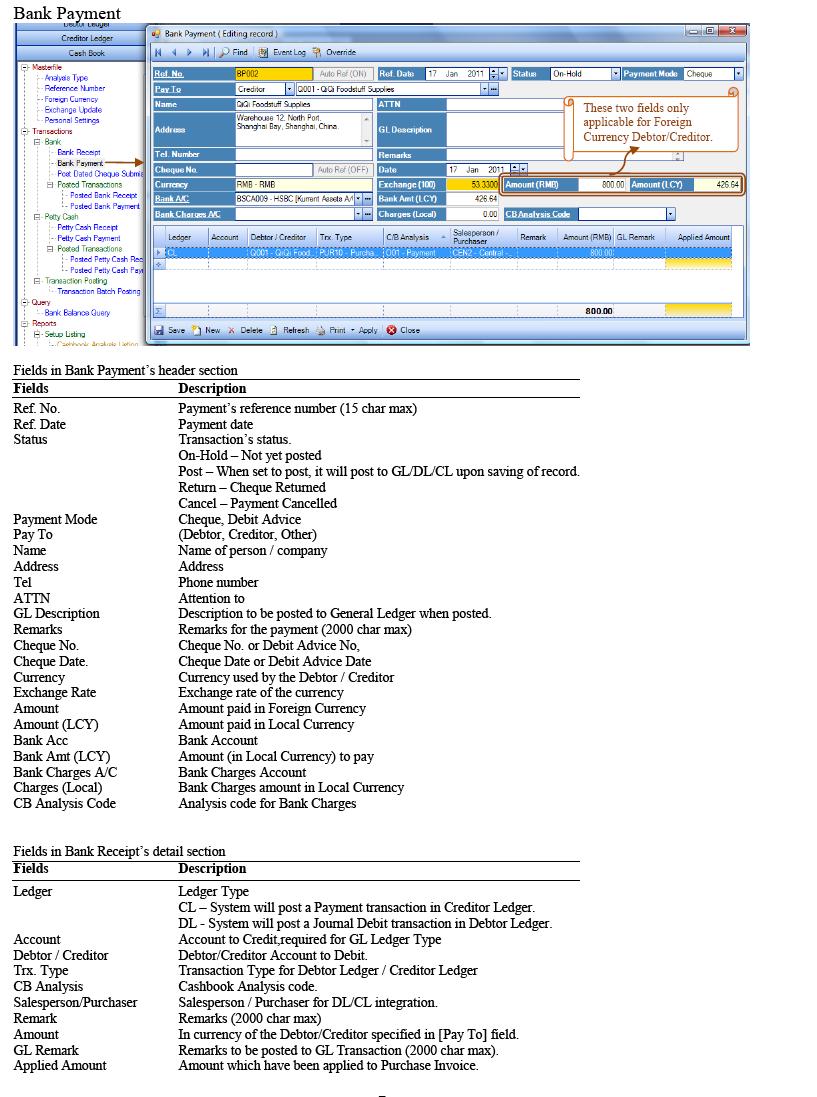Open the Creditor Ledger module tab
The width and height of the screenshot is (817, 1097).
(86, 38)
